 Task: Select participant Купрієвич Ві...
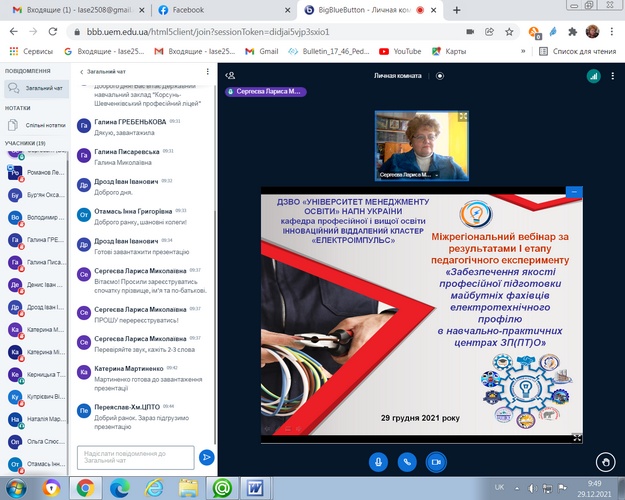(36, 397)
